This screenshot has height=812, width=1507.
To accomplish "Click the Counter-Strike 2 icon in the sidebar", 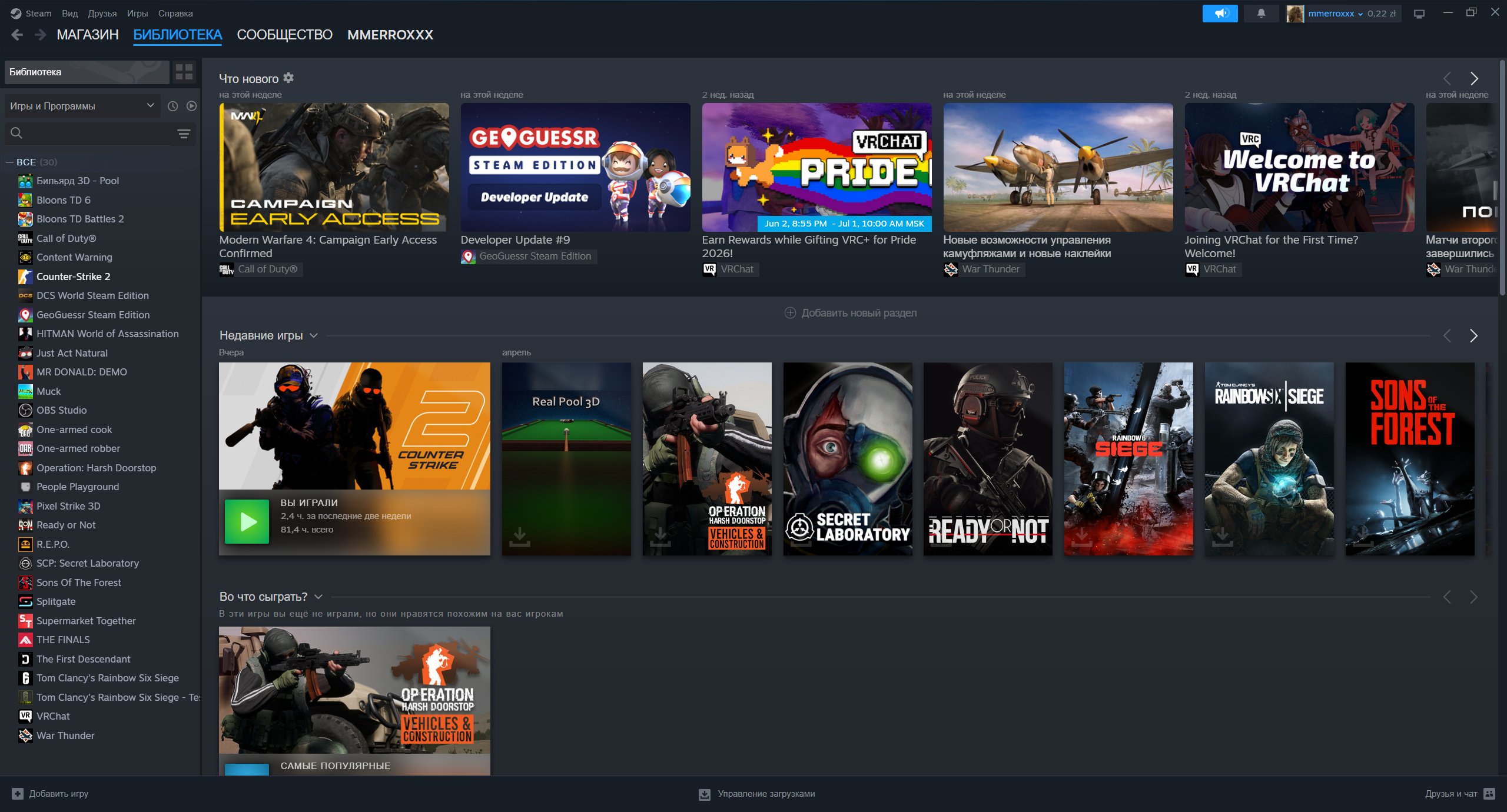I will tap(25, 277).
